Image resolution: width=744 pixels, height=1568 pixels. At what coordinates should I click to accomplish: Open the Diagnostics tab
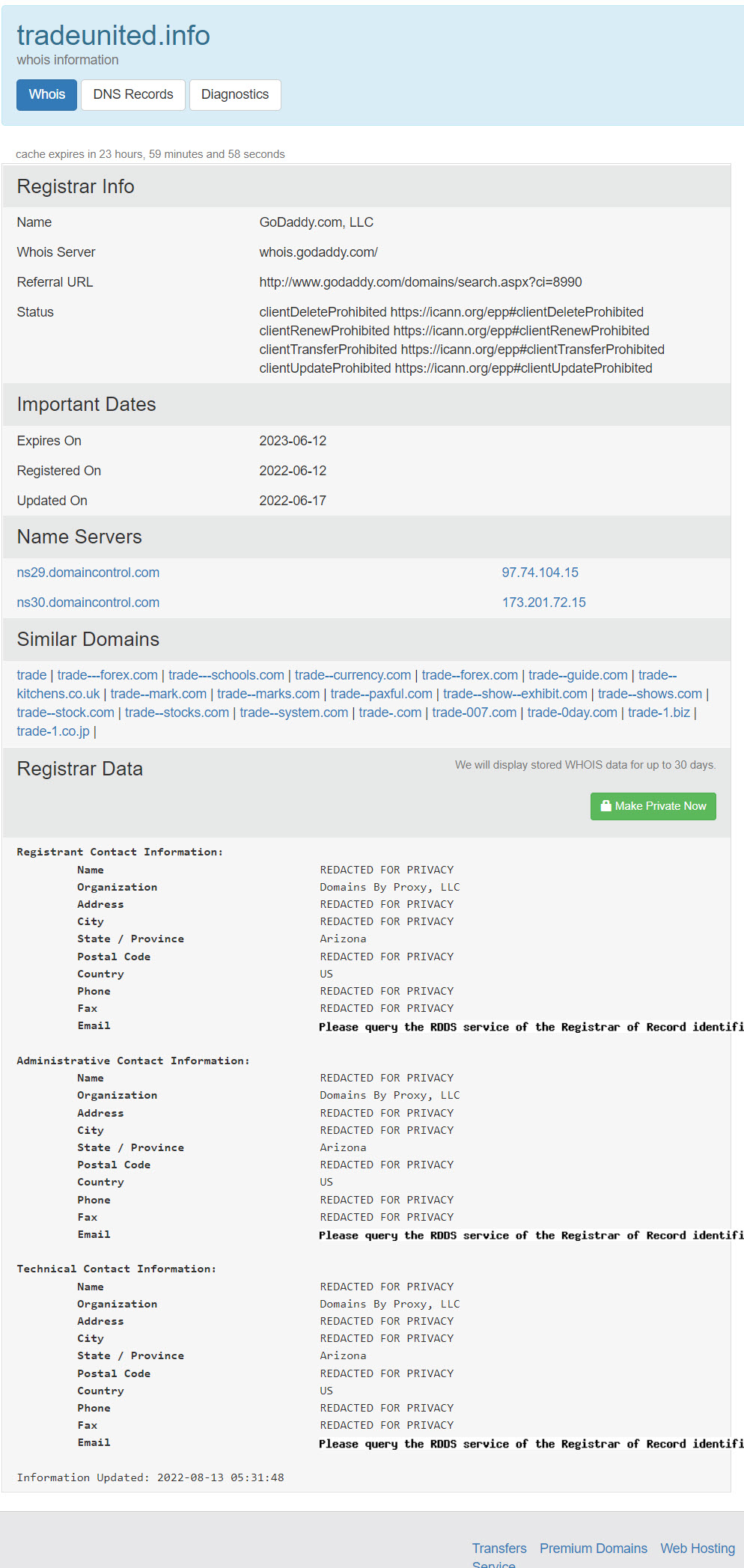point(235,95)
